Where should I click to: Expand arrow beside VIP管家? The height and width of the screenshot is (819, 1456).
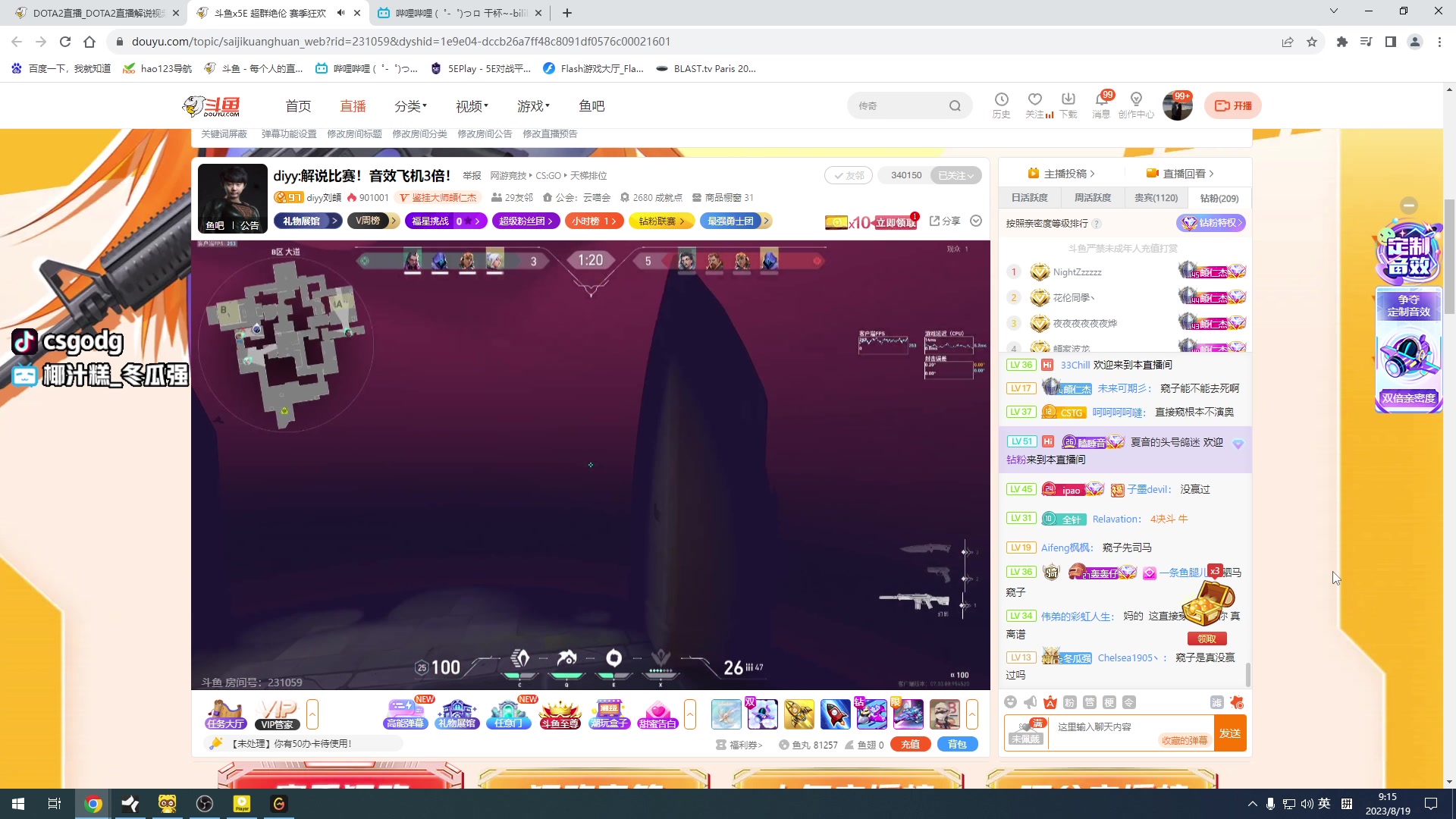click(x=312, y=714)
